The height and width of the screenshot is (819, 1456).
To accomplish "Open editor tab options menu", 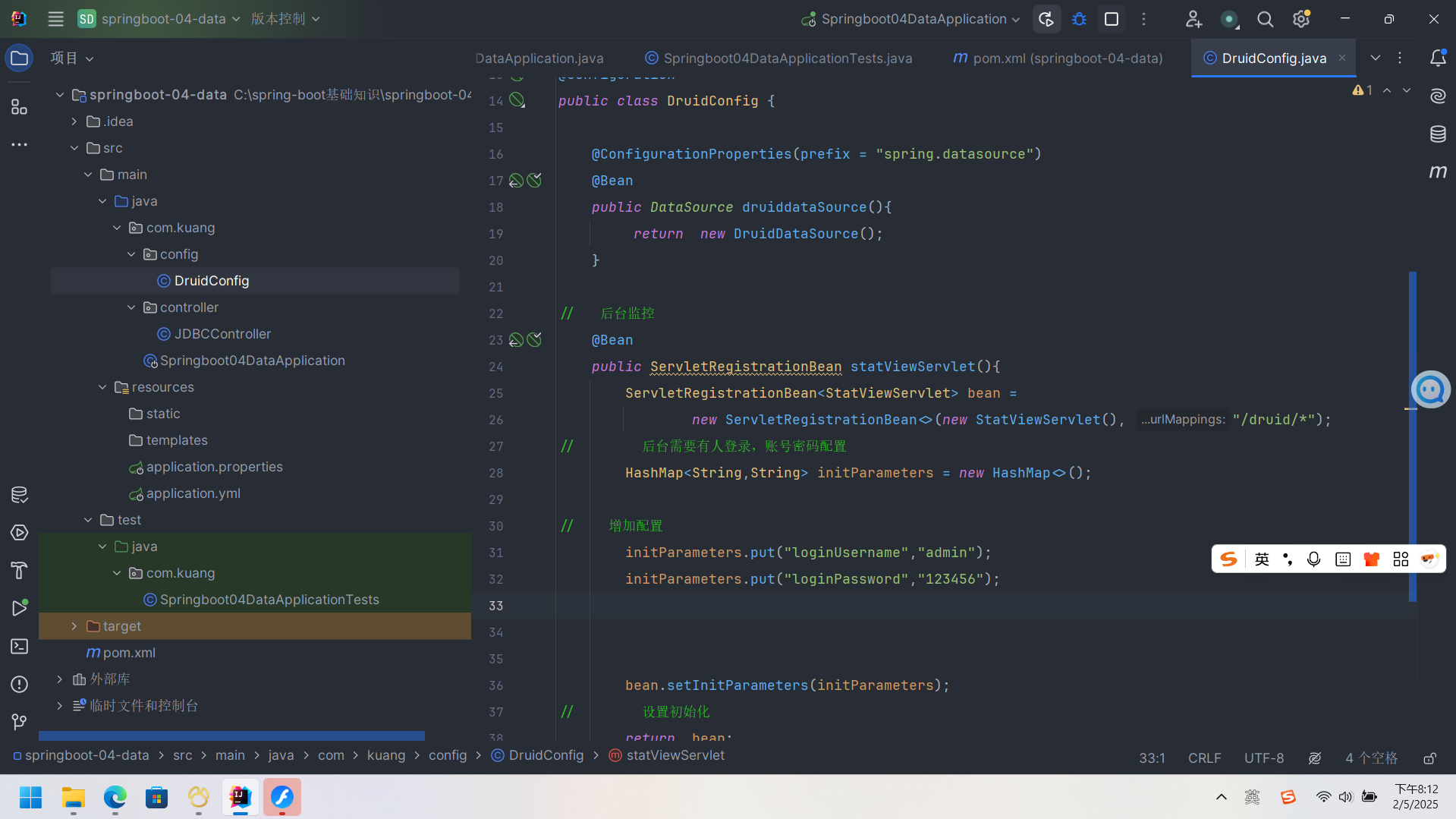I will 1401,58.
